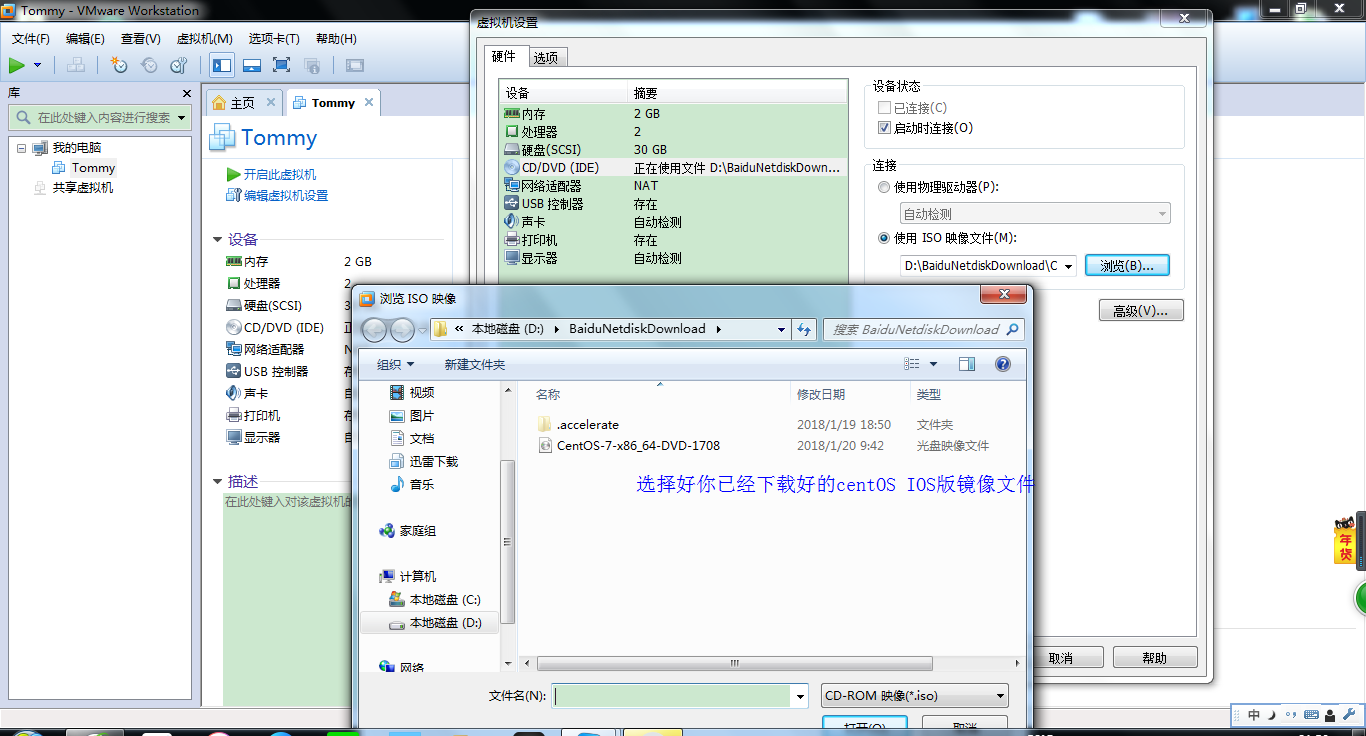This screenshot has height=736, width=1366.
Task: Open the 组织 dropdown menu
Action: (395, 365)
